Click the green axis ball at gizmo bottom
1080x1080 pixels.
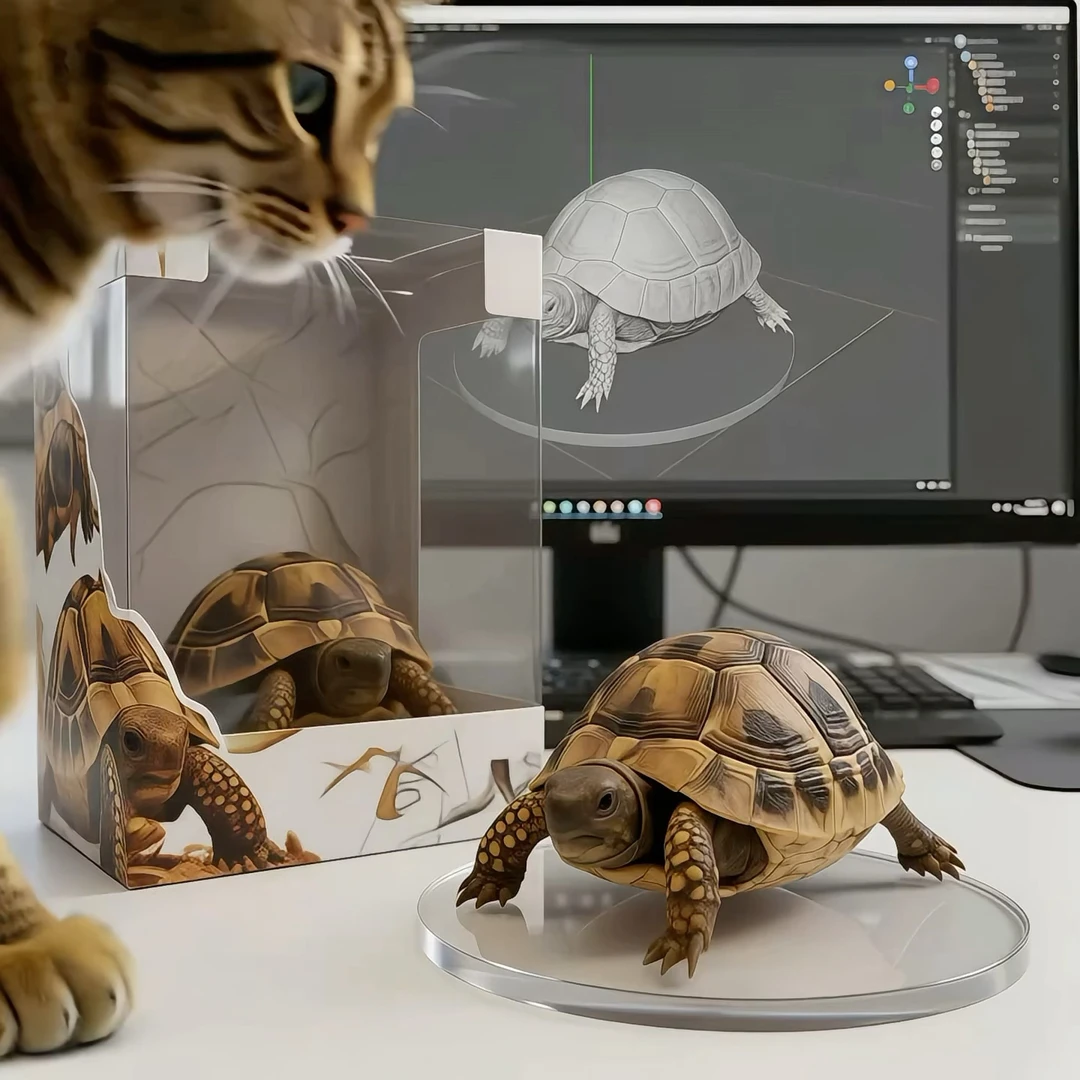[908, 107]
